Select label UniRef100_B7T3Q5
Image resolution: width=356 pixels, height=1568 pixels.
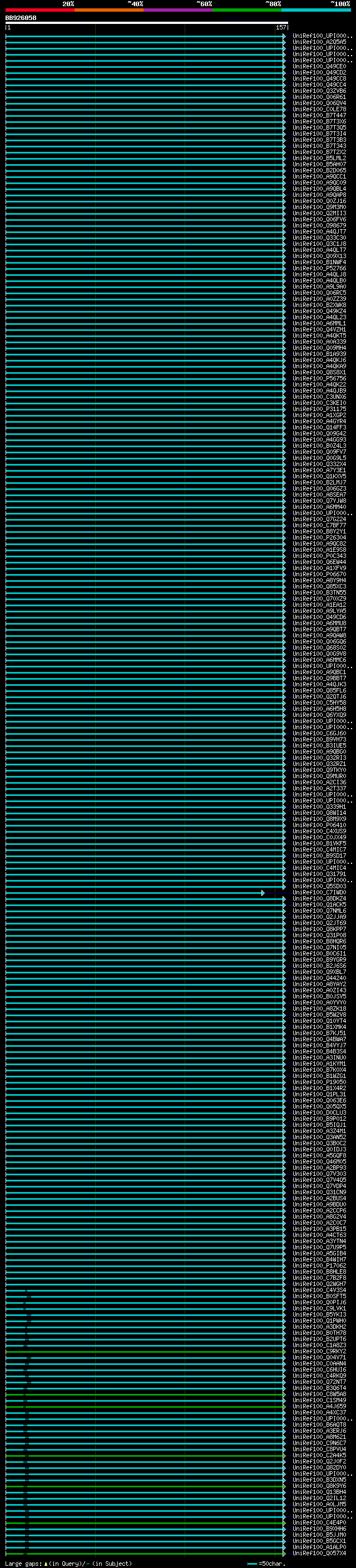coord(319,127)
